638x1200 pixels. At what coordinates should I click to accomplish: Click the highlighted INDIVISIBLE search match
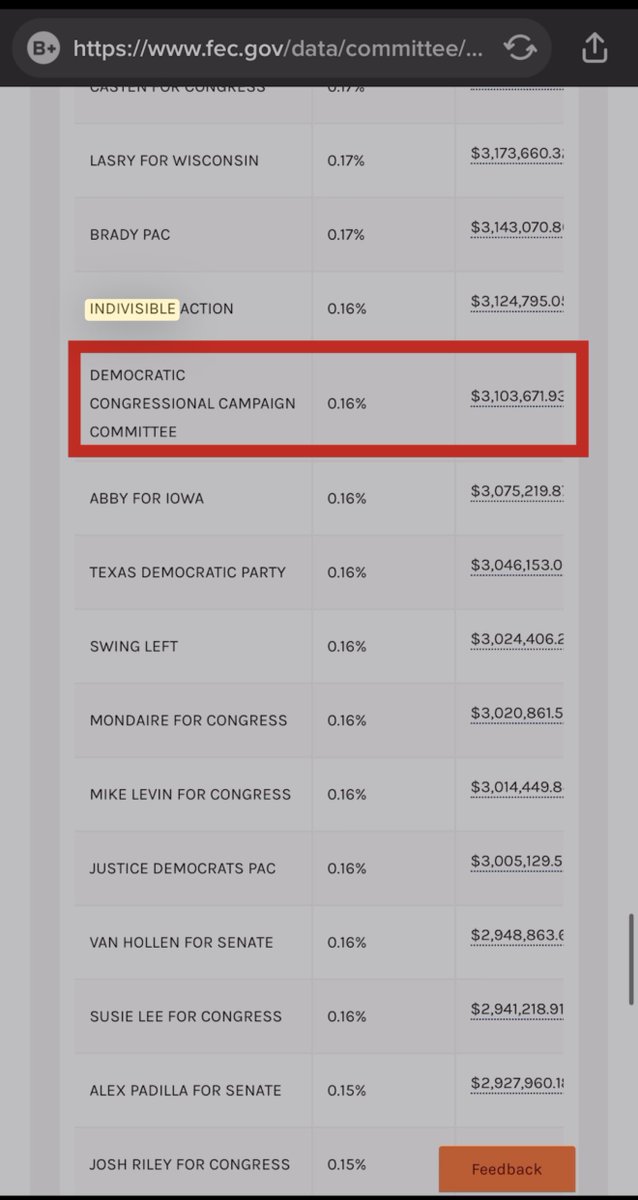(x=132, y=309)
